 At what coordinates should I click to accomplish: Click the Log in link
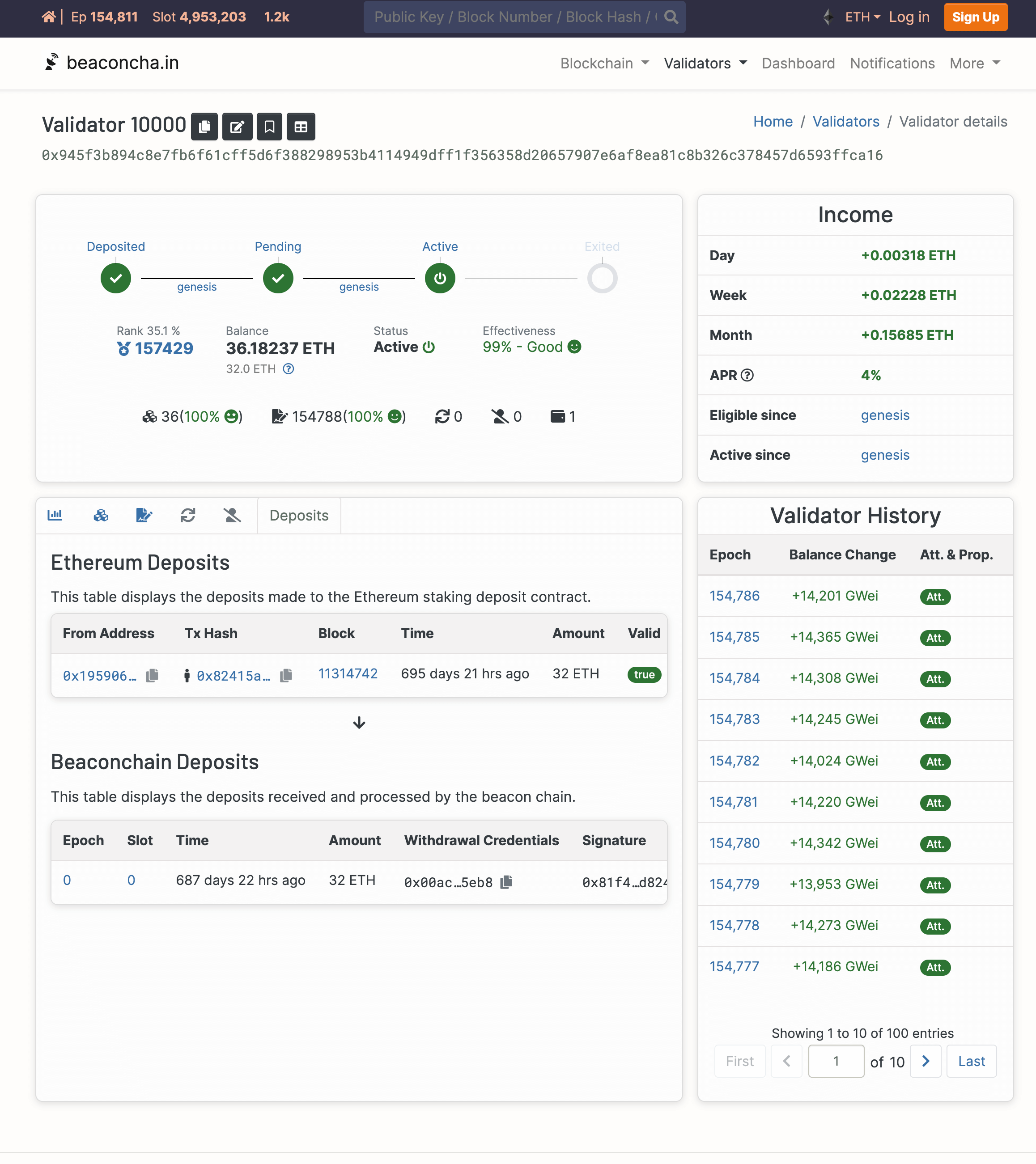909,17
